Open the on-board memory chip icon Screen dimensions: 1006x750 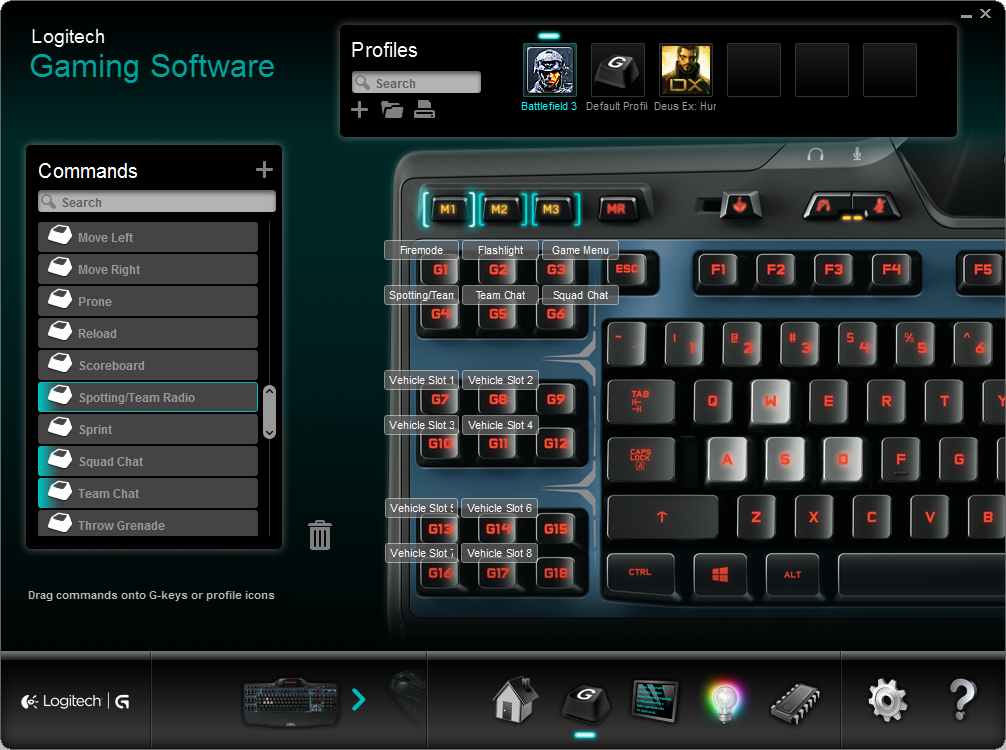pos(795,703)
